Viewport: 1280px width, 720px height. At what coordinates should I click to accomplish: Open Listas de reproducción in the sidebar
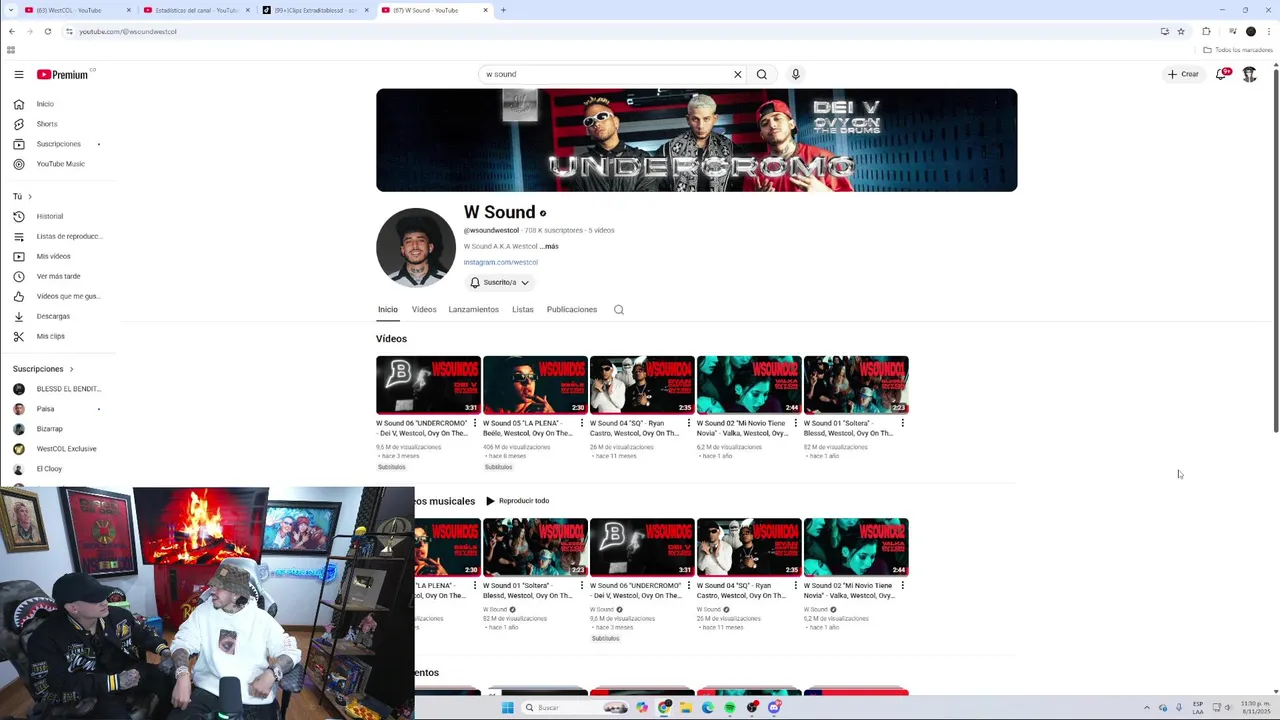[x=69, y=236]
